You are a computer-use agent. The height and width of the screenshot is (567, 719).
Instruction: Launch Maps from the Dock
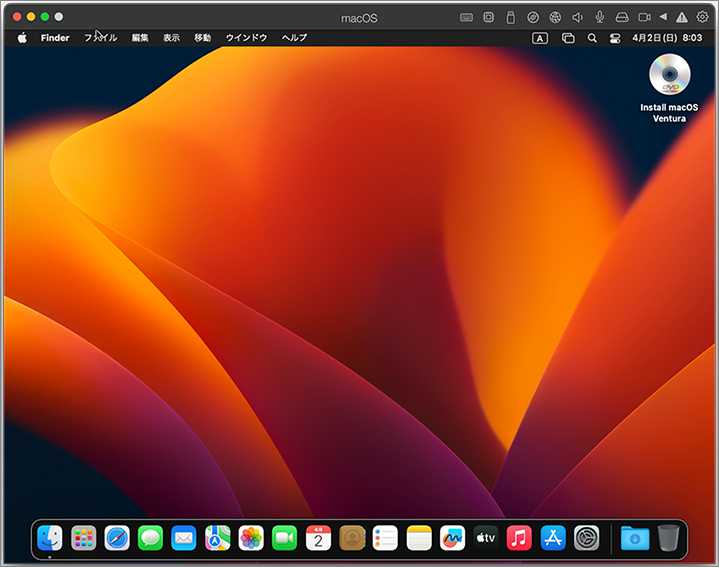pyautogui.click(x=217, y=538)
